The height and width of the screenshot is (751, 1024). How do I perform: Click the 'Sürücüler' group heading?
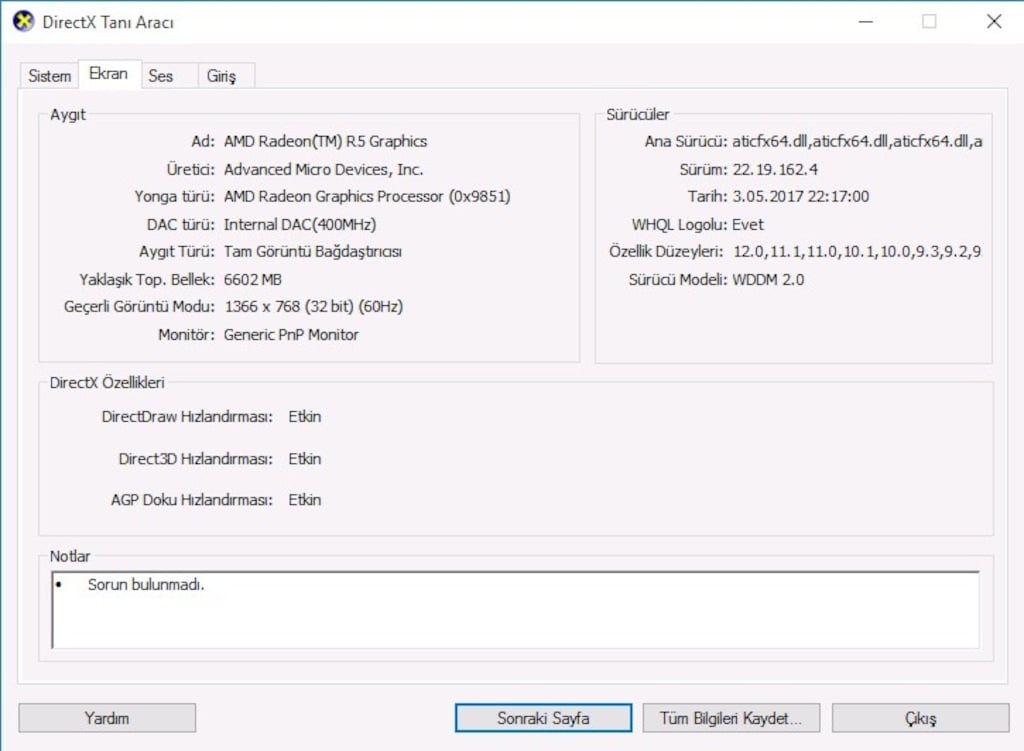point(637,114)
